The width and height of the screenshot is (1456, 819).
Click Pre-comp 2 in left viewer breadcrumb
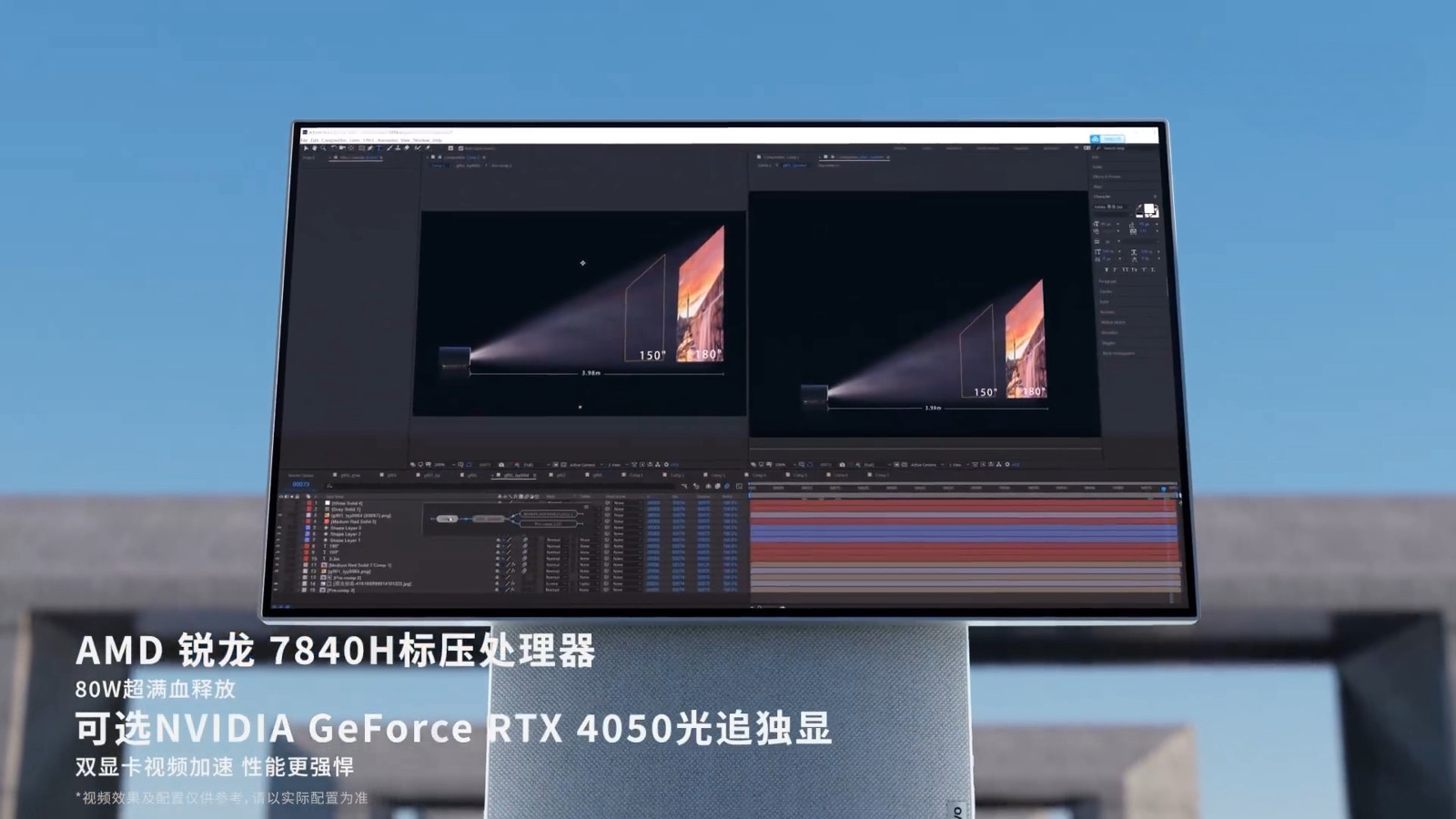tap(501, 166)
